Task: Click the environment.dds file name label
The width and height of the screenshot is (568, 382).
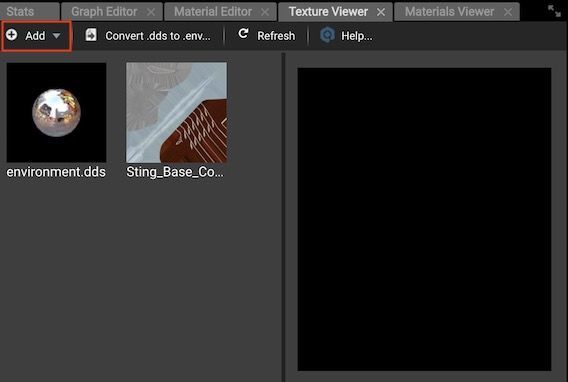Action: tap(56, 172)
